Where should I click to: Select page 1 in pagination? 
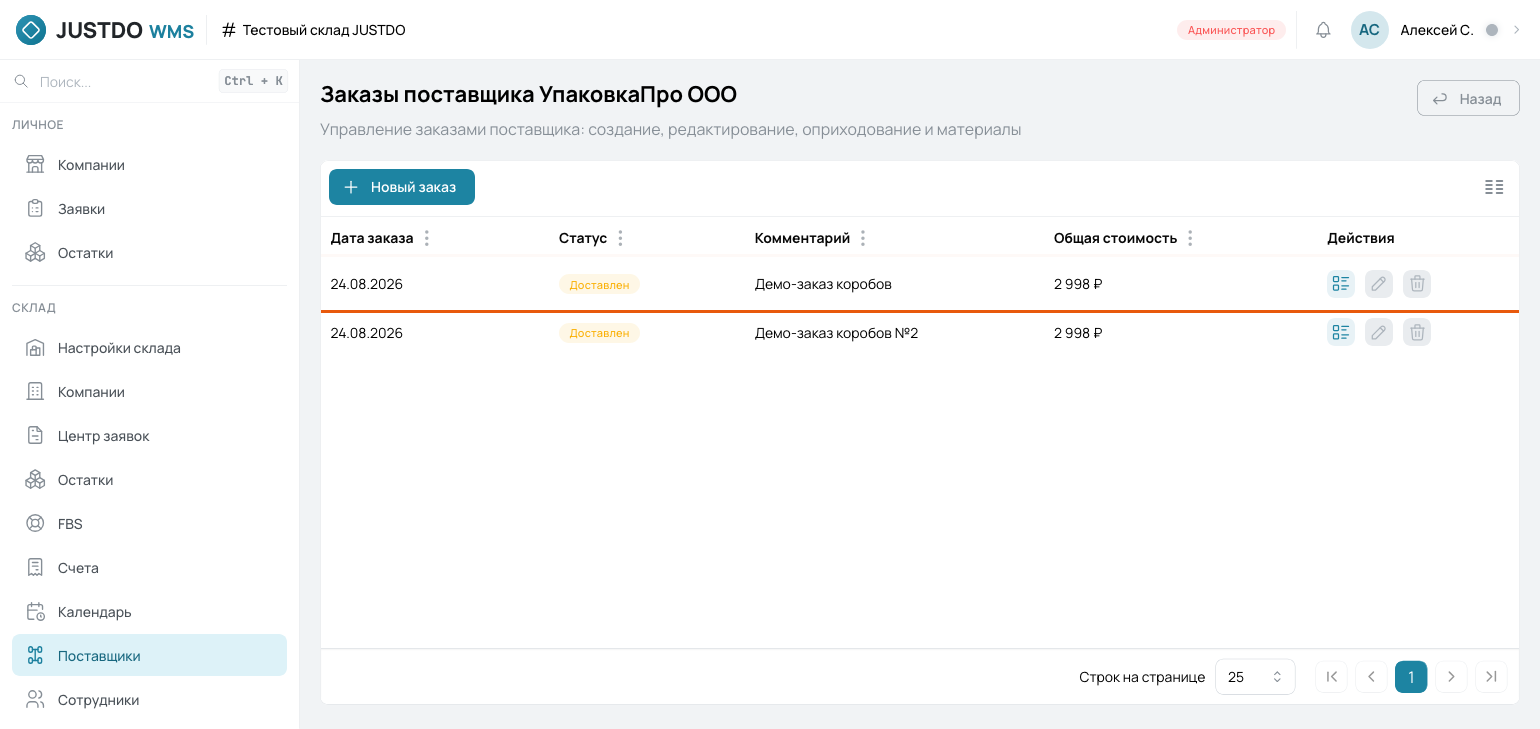point(1411,677)
